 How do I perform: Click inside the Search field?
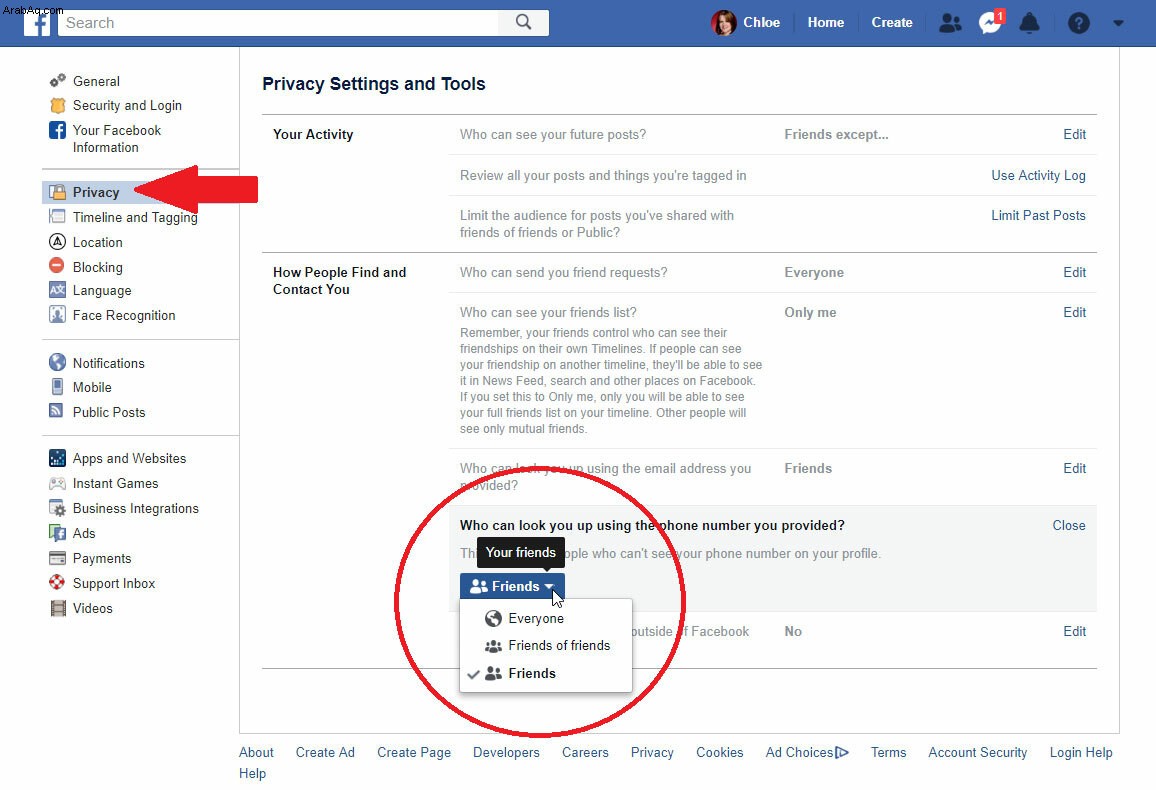(x=279, y=23)
